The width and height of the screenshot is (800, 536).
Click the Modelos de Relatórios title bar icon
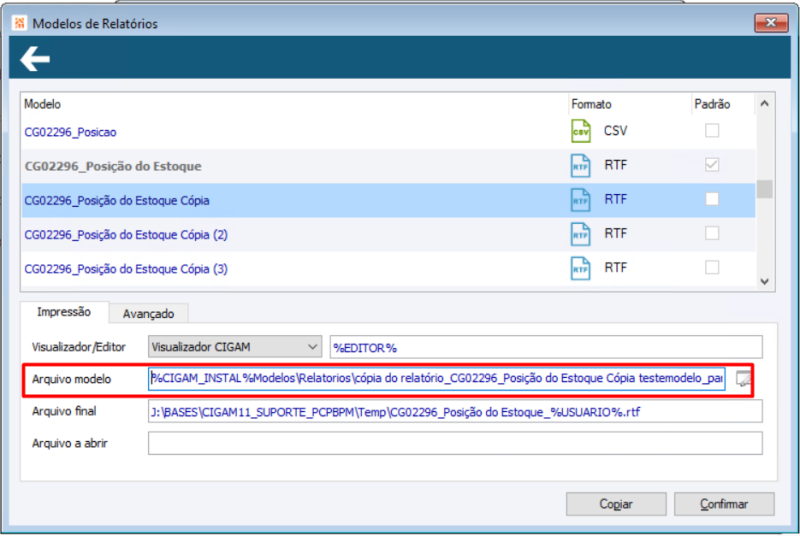[x=20, y=23]
